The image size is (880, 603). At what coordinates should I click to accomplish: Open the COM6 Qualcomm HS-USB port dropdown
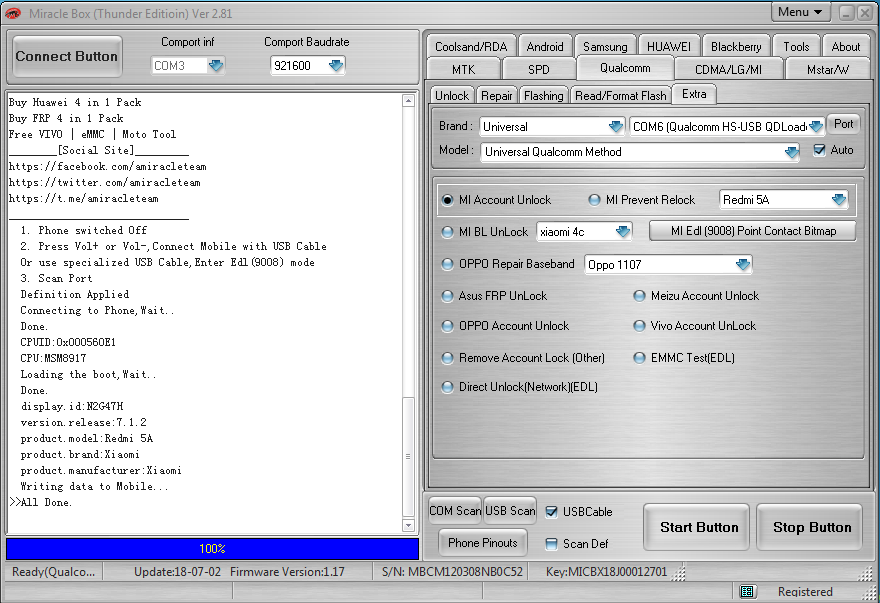816,127
